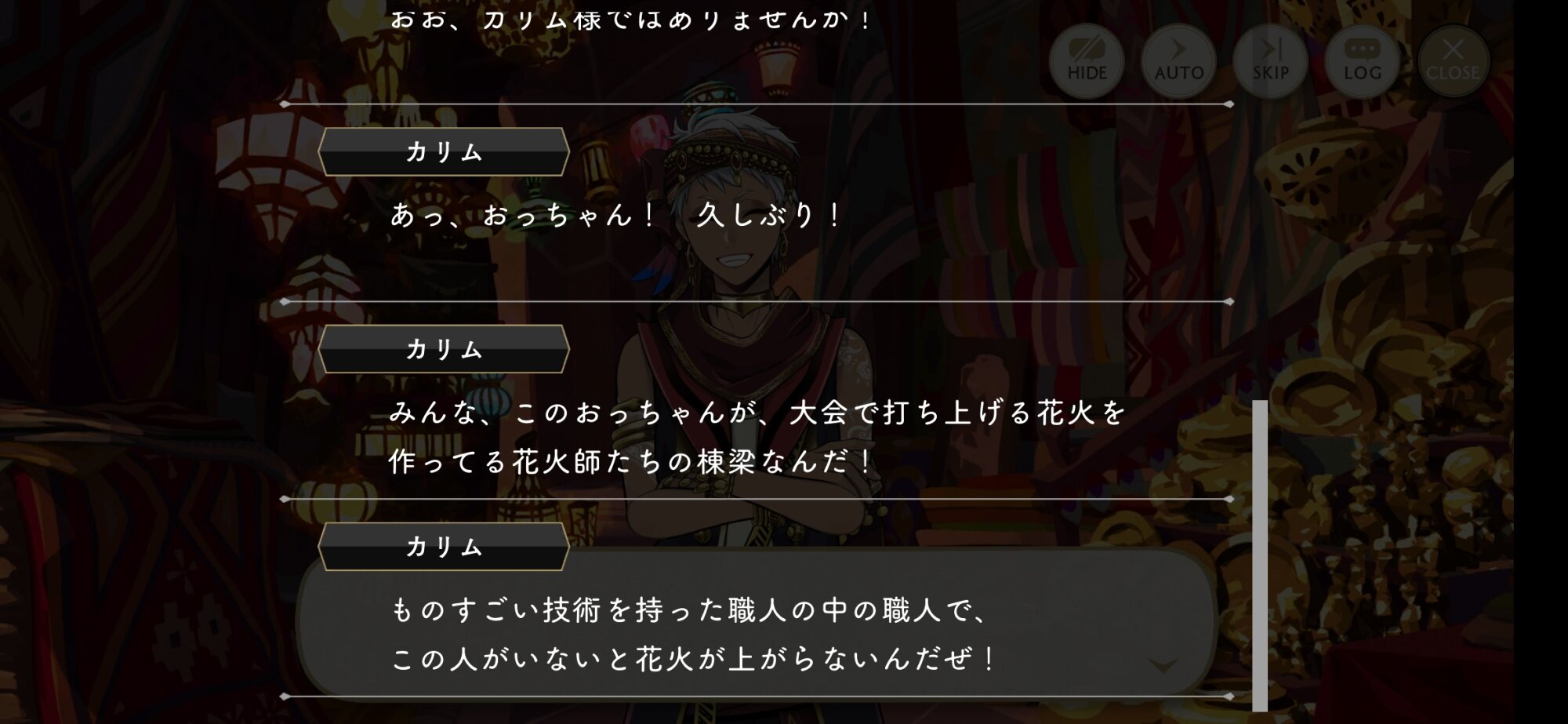
Task: Tap the line この人がいないと花火が上がらないんだぜ！
Action: click(x=693, y=658)
